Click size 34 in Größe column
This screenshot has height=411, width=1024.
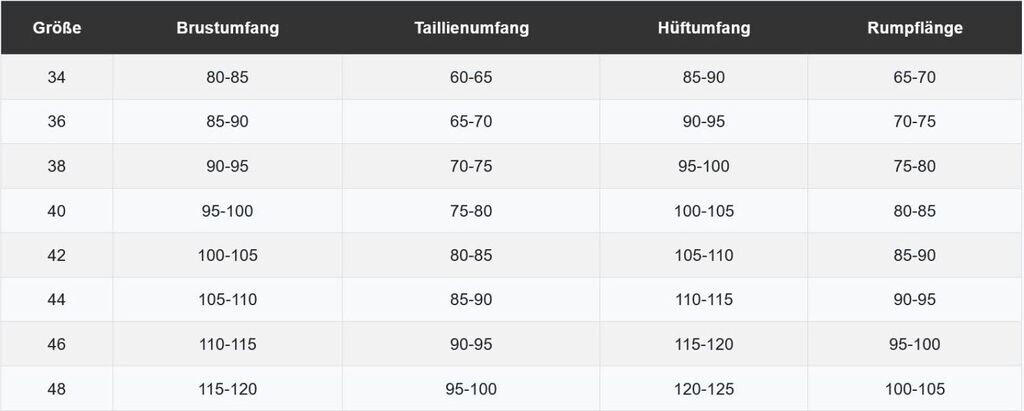[56, 77]
